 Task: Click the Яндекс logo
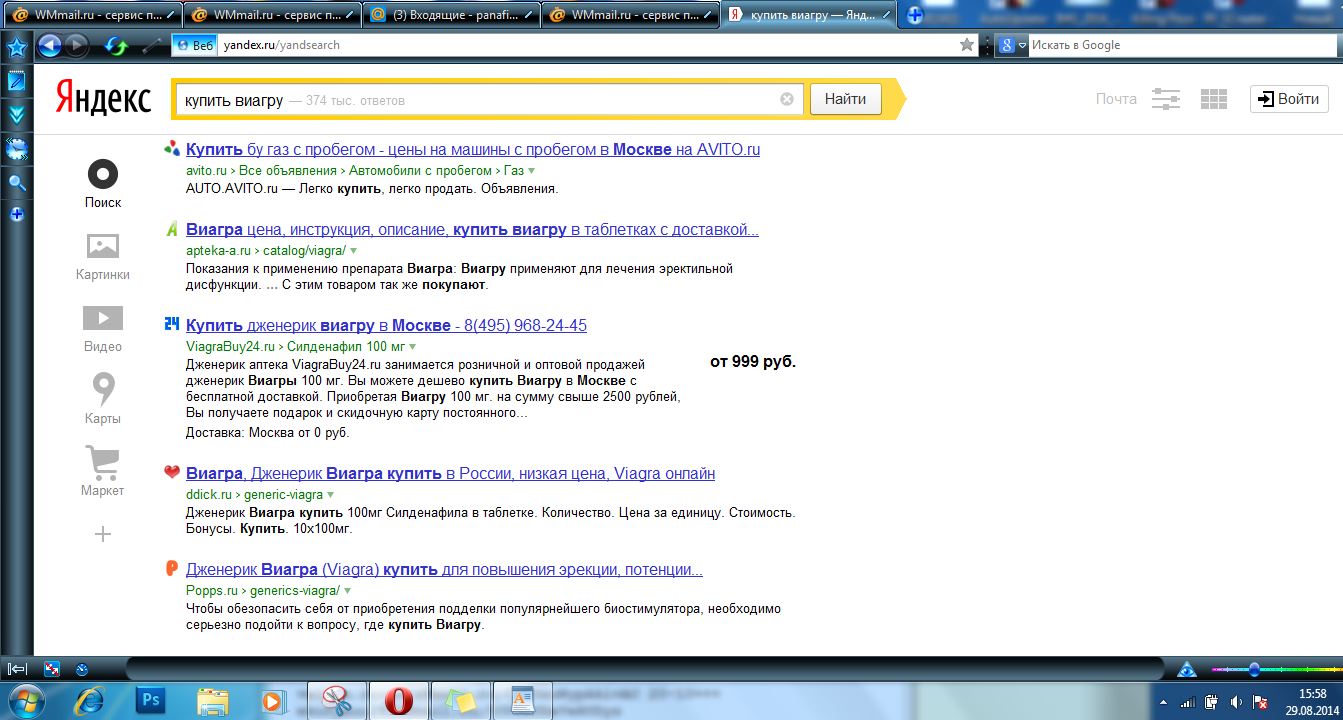[102, 99]
